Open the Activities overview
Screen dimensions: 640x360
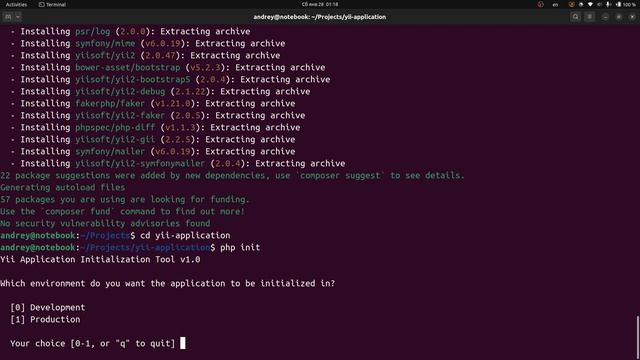[x=16, y=4]
